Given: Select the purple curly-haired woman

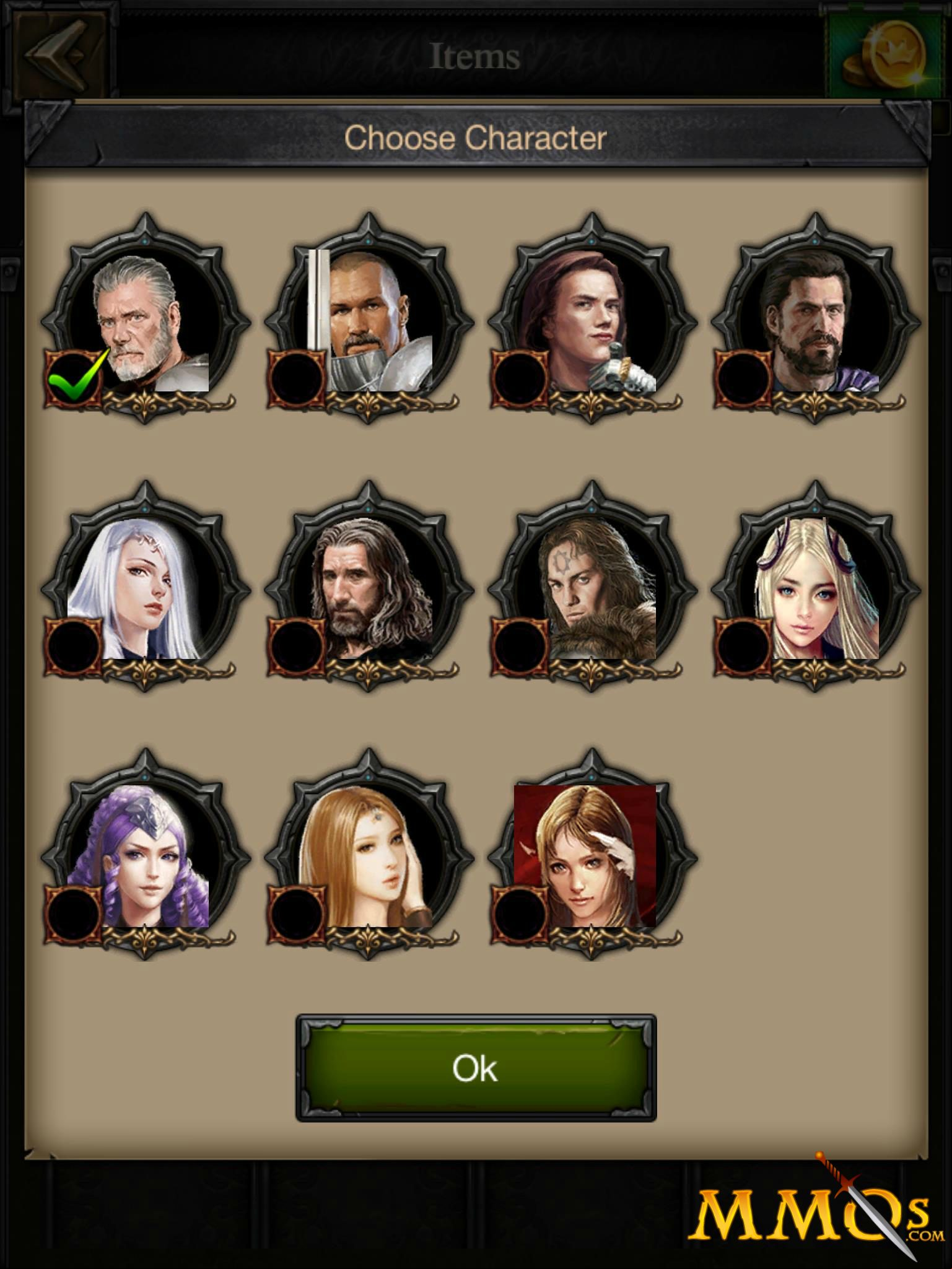Looking at the screenshot, I should tap(146, 855).
